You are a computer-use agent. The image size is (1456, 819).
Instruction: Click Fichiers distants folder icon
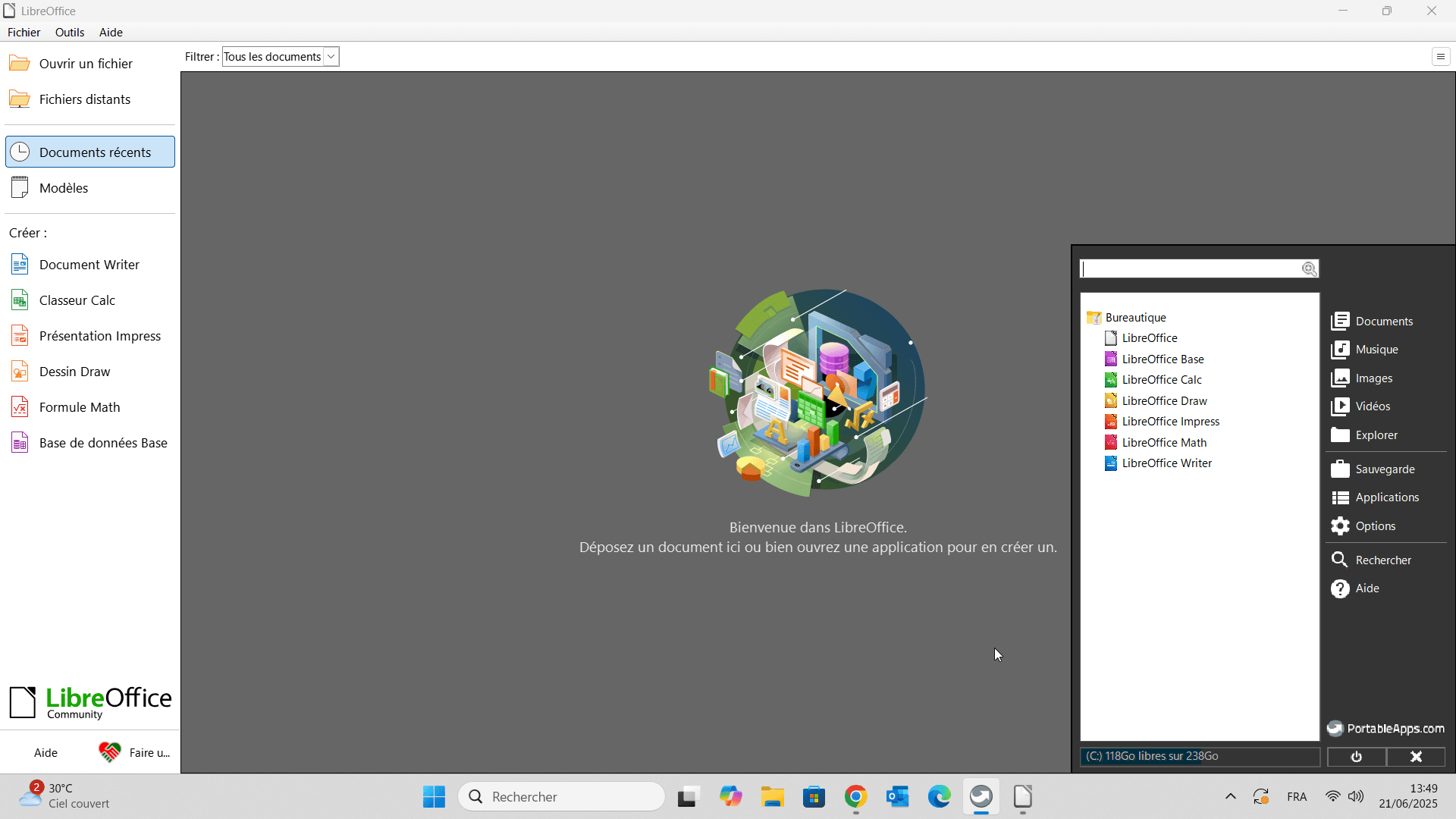pyautogui.click(x=20, y=99)
